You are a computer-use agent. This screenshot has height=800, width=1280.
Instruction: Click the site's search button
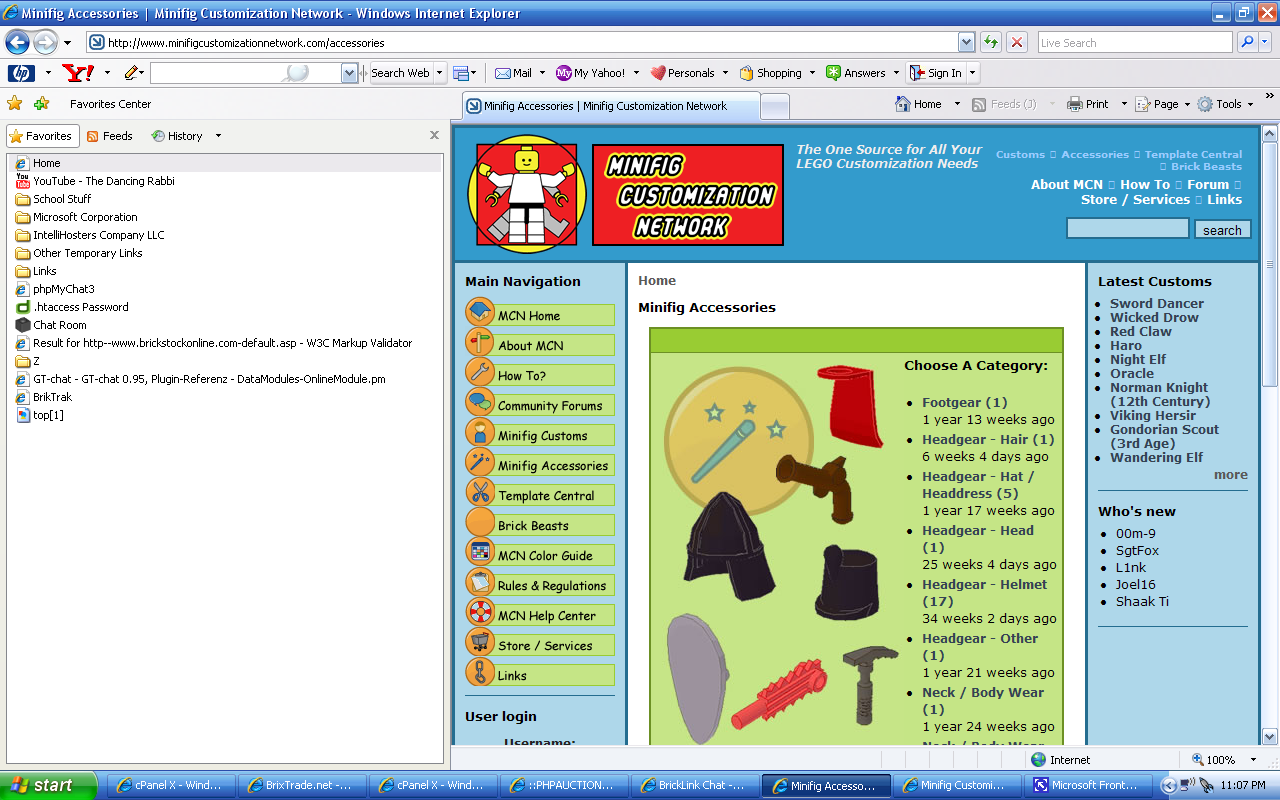[1222, 229]
